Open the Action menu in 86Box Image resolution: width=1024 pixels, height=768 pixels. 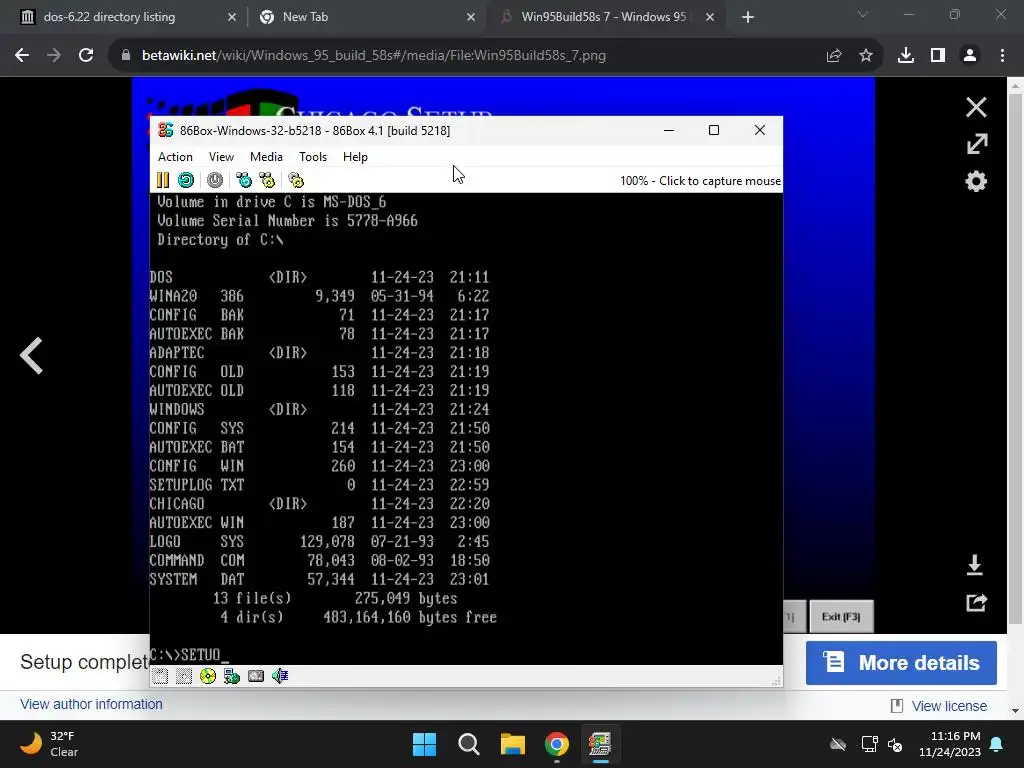(175, 157)
